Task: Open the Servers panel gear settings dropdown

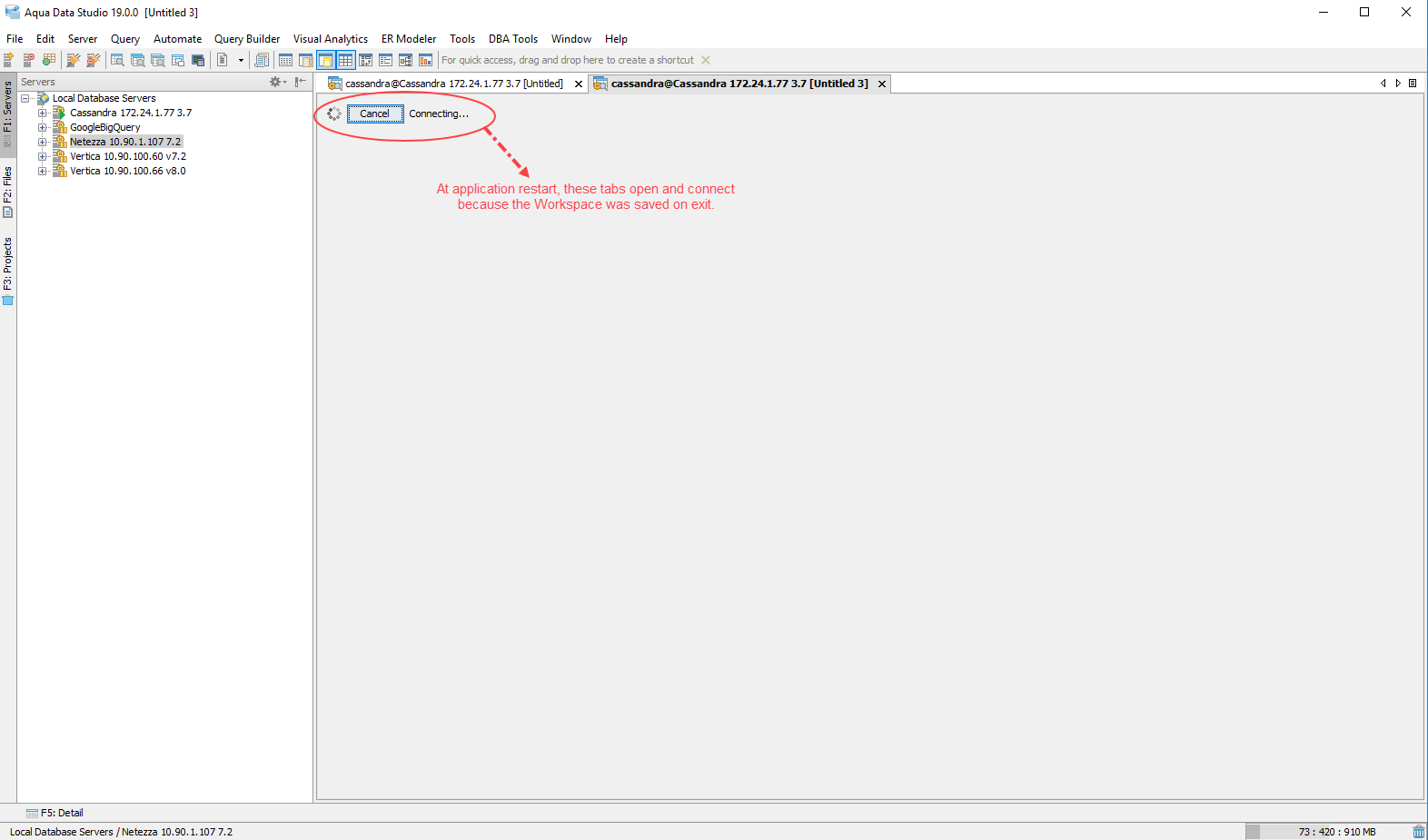Action: tap(278, 82)
